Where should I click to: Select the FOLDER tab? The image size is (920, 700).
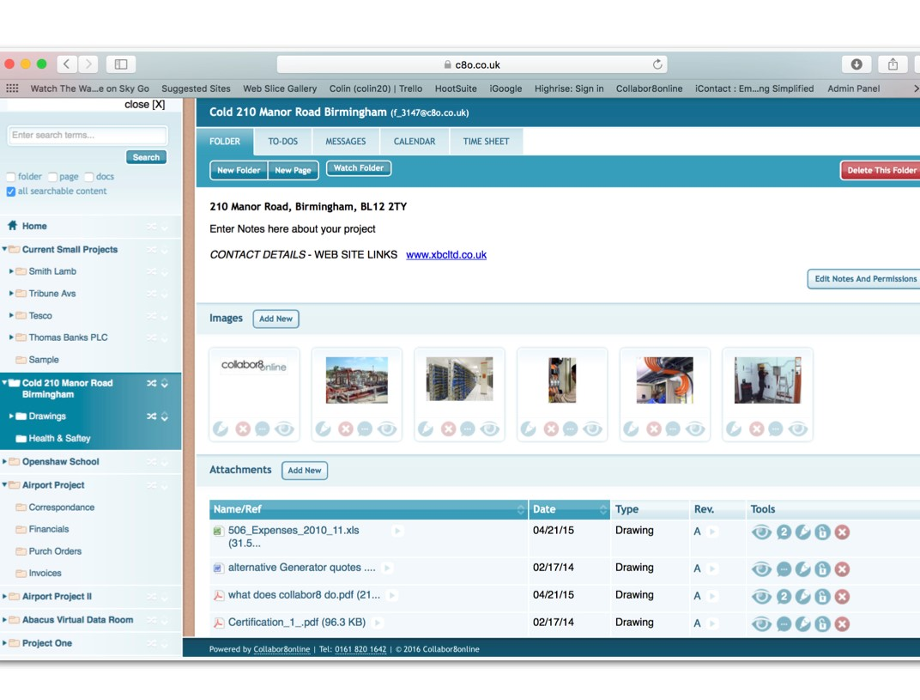[x=225, y=141]
